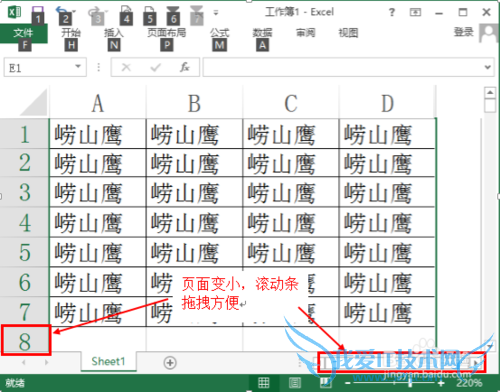Select column D header

tap(387, 103)
